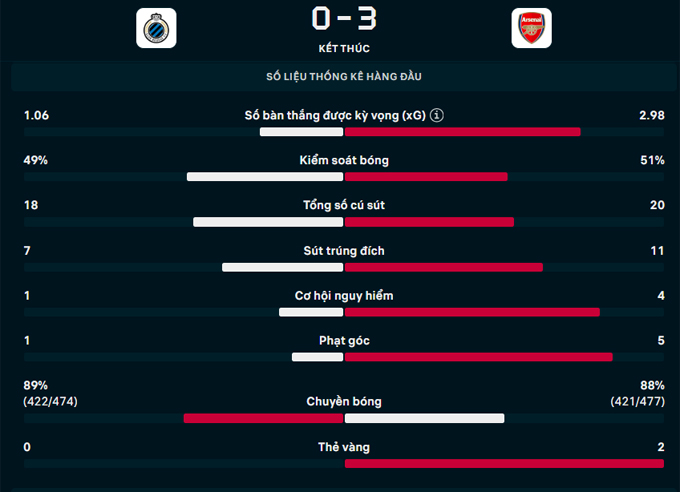Click the Club Brugge passing red bar
680x492 pixels.
pyautogui.click(x=263, y=418)
